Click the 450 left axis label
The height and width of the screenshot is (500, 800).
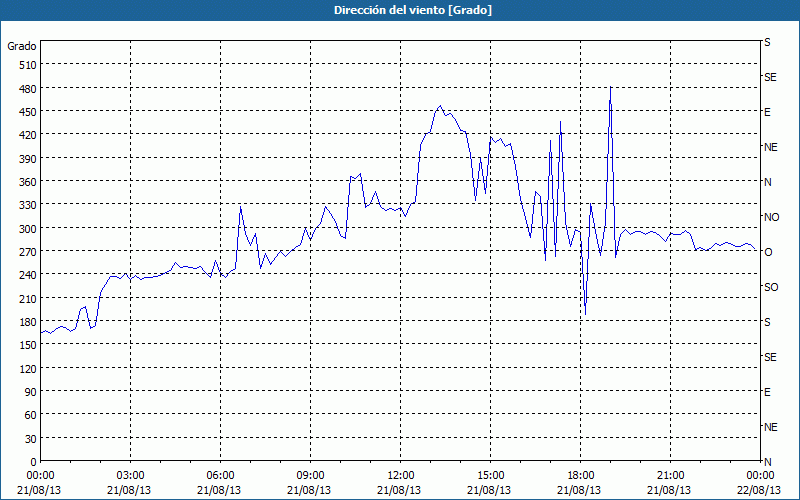28,112
